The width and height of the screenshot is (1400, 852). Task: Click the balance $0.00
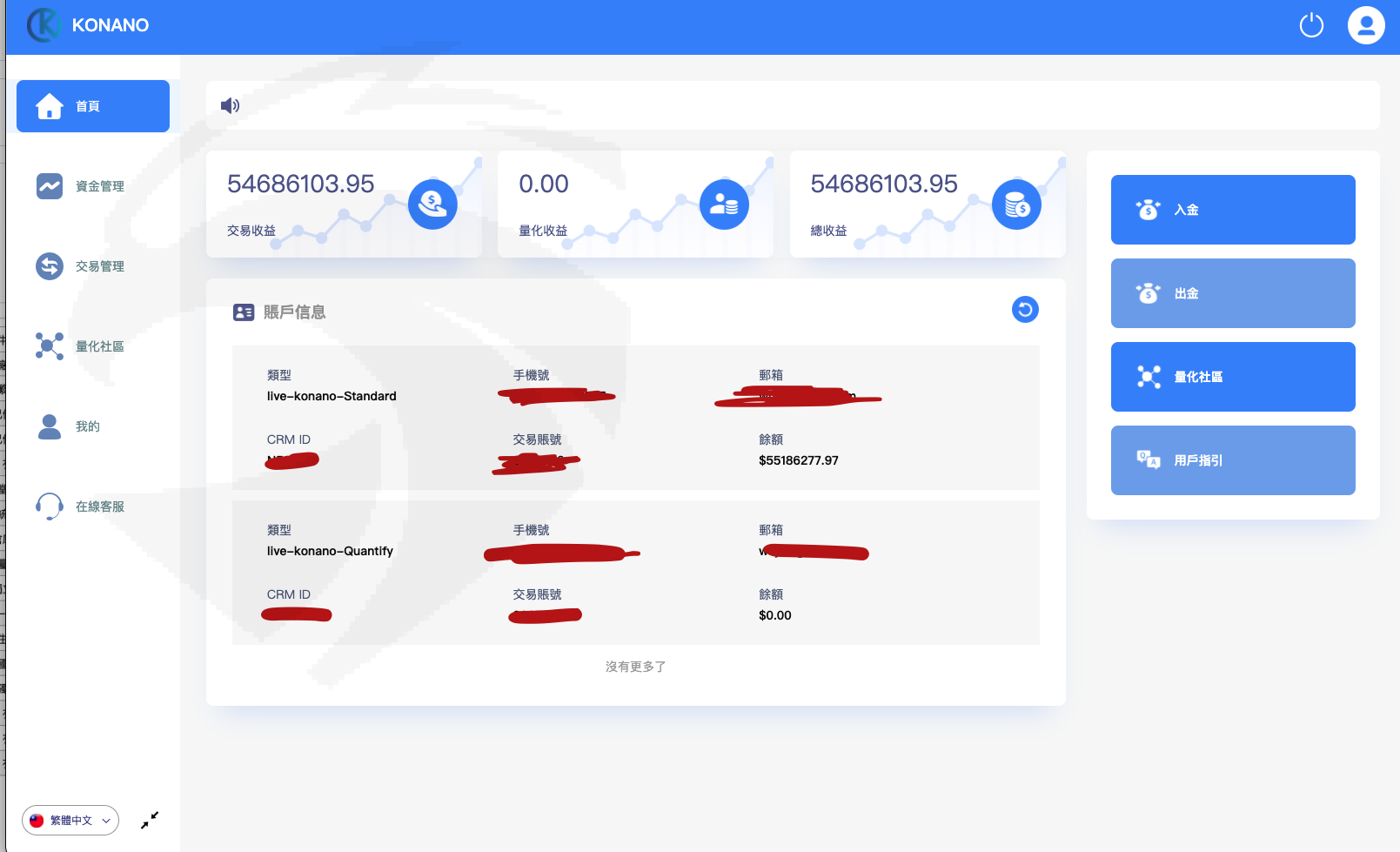point(775,615)
